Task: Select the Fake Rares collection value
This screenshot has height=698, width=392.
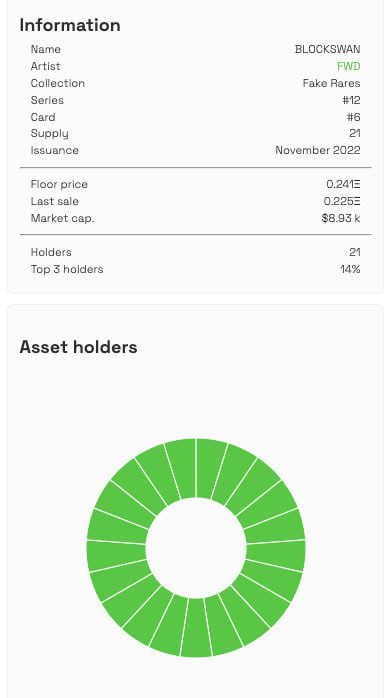Action: tap(331, 83)
